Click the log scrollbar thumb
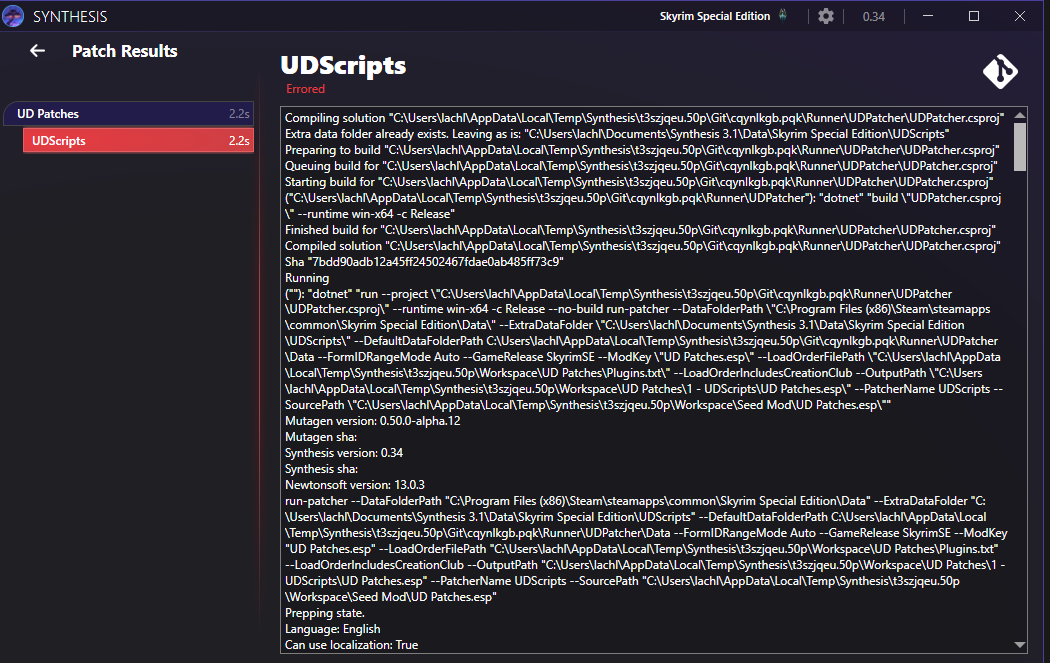Screen dimensions: 1050x663 coord(1020,147)
